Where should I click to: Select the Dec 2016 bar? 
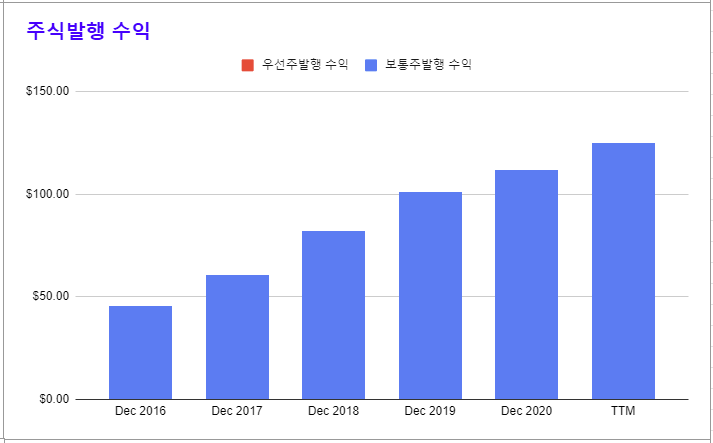141,352
